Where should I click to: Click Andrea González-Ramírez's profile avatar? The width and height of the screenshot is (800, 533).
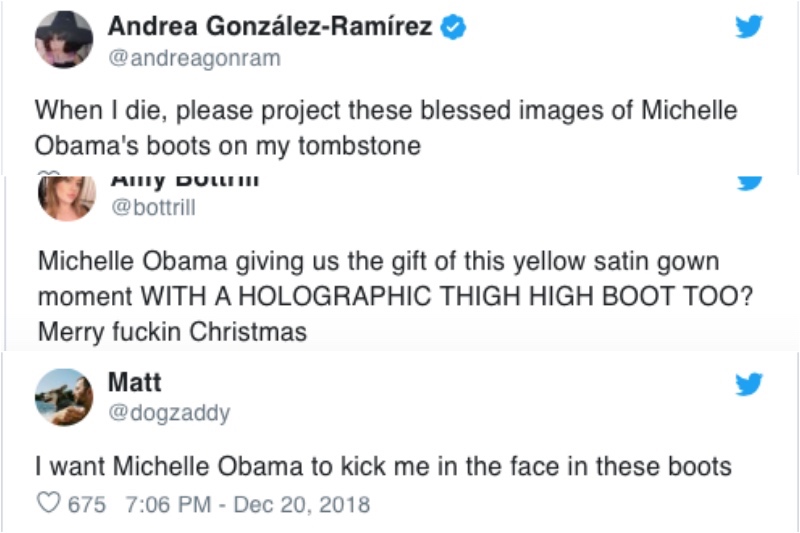(x=64, y=43)
